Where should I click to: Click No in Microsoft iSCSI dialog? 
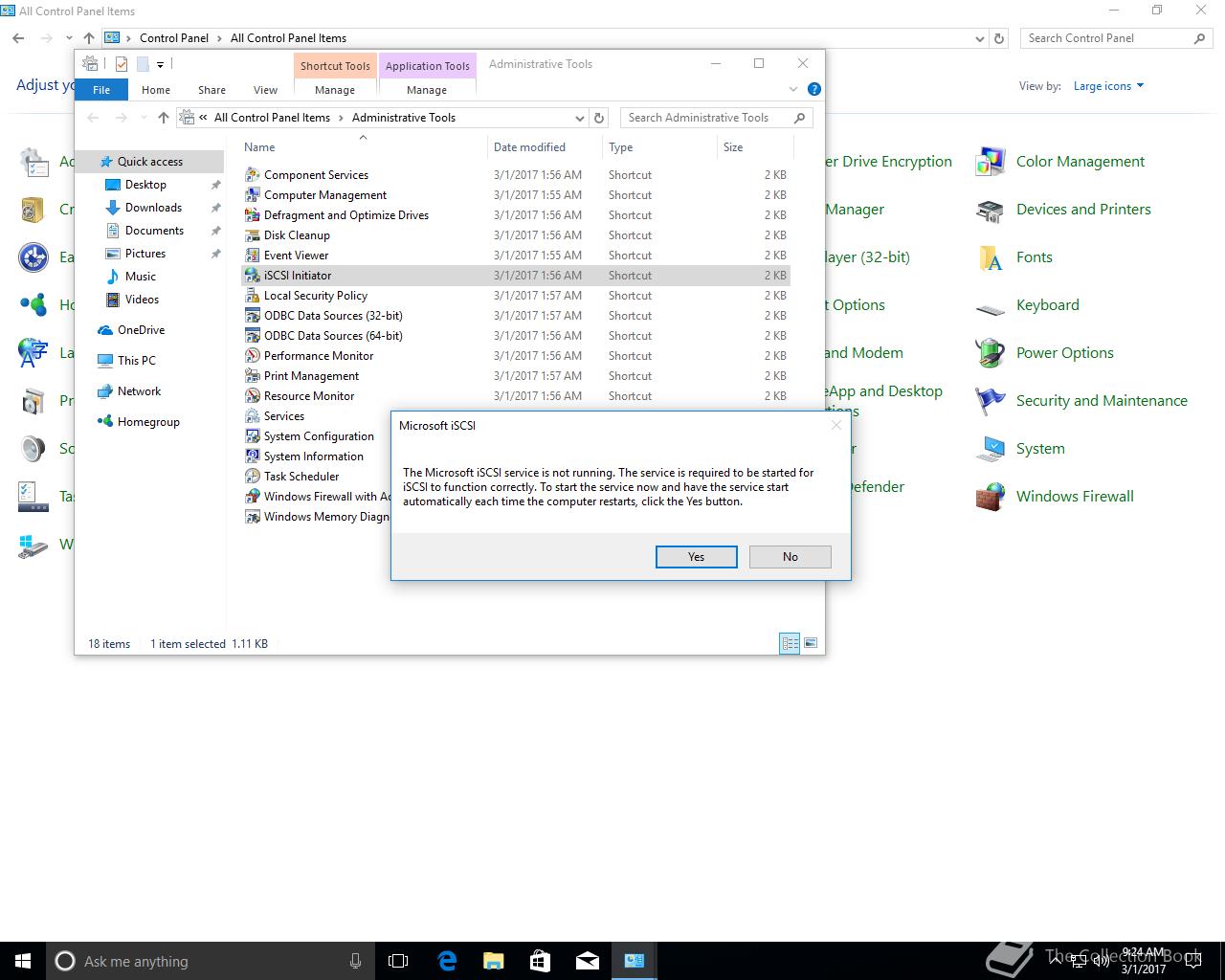(x=791, y=557)
